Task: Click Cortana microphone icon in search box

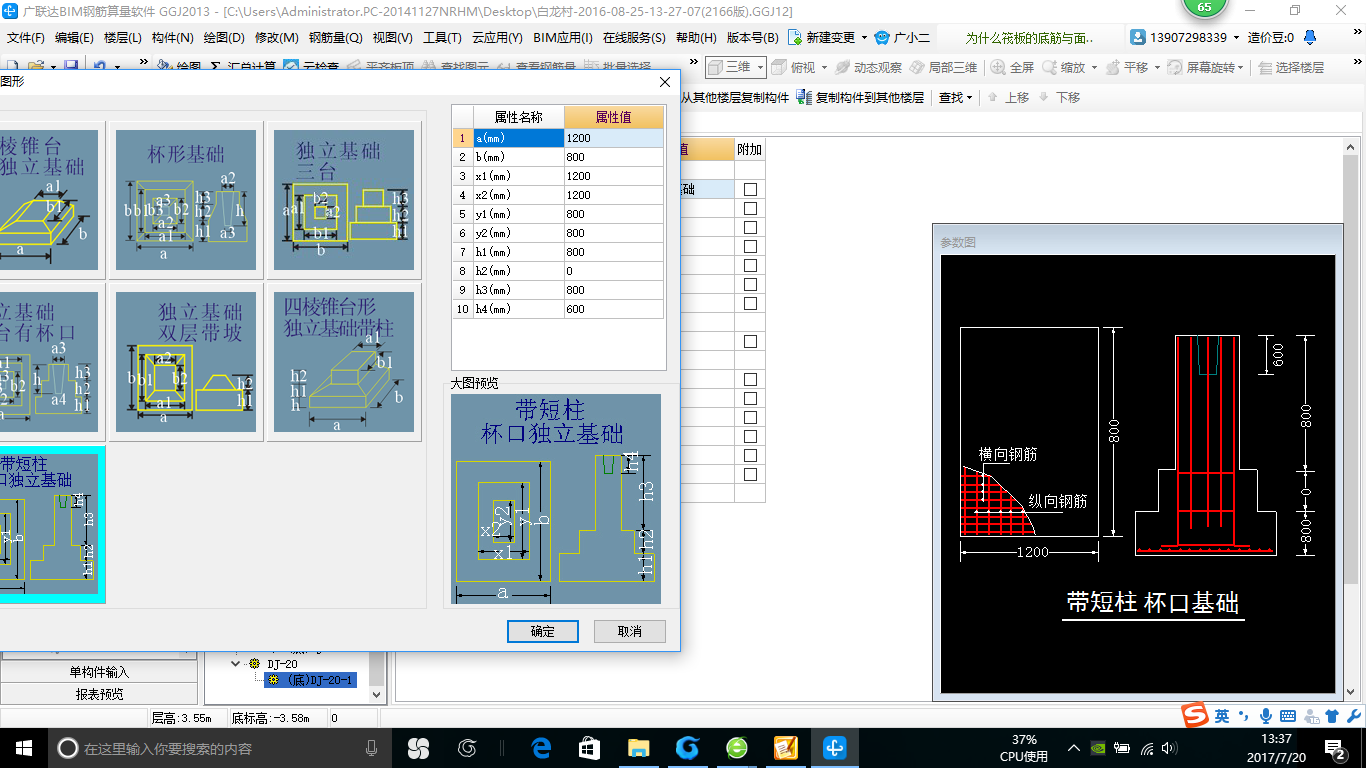Action: pos(372,747)
